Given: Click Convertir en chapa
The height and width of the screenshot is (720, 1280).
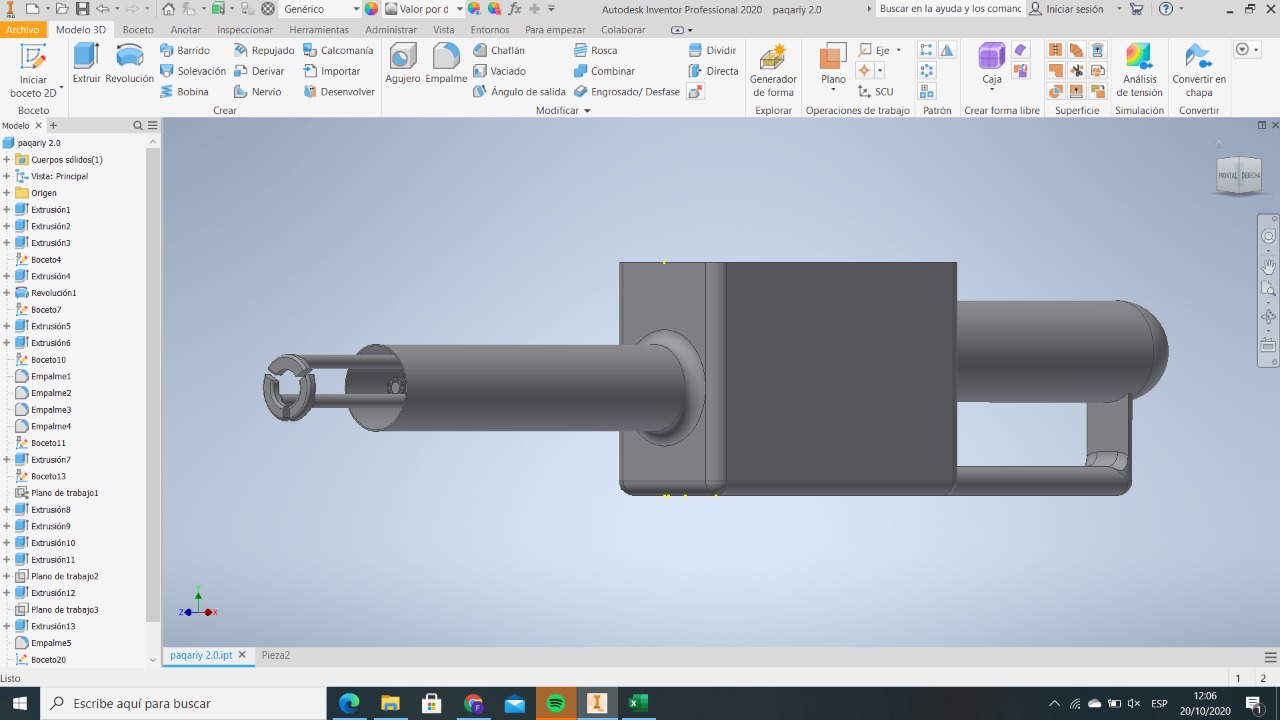Looking at the screenshot, I should click(1199, 71).
